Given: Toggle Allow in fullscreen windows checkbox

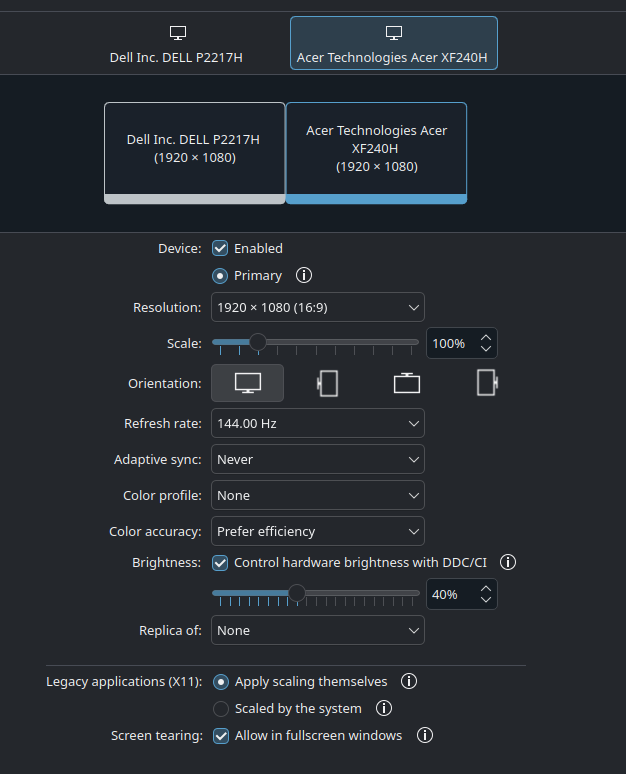Looking at the screenshot, I should click(221, 736).
